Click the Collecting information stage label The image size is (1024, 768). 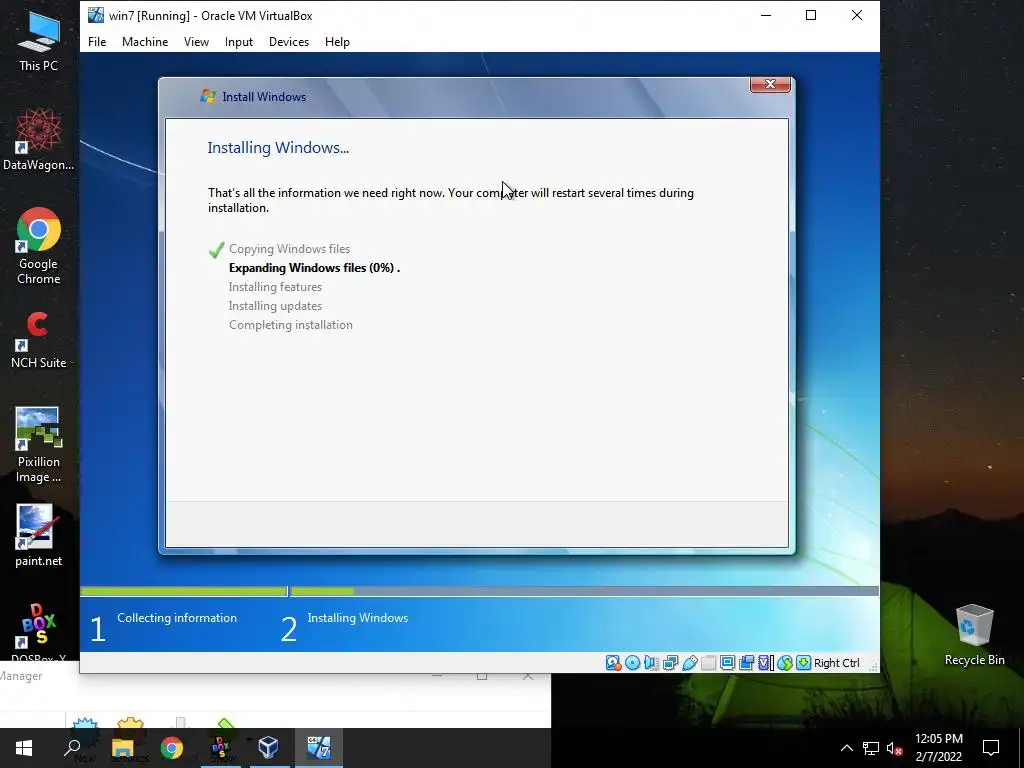click(177, 618)
